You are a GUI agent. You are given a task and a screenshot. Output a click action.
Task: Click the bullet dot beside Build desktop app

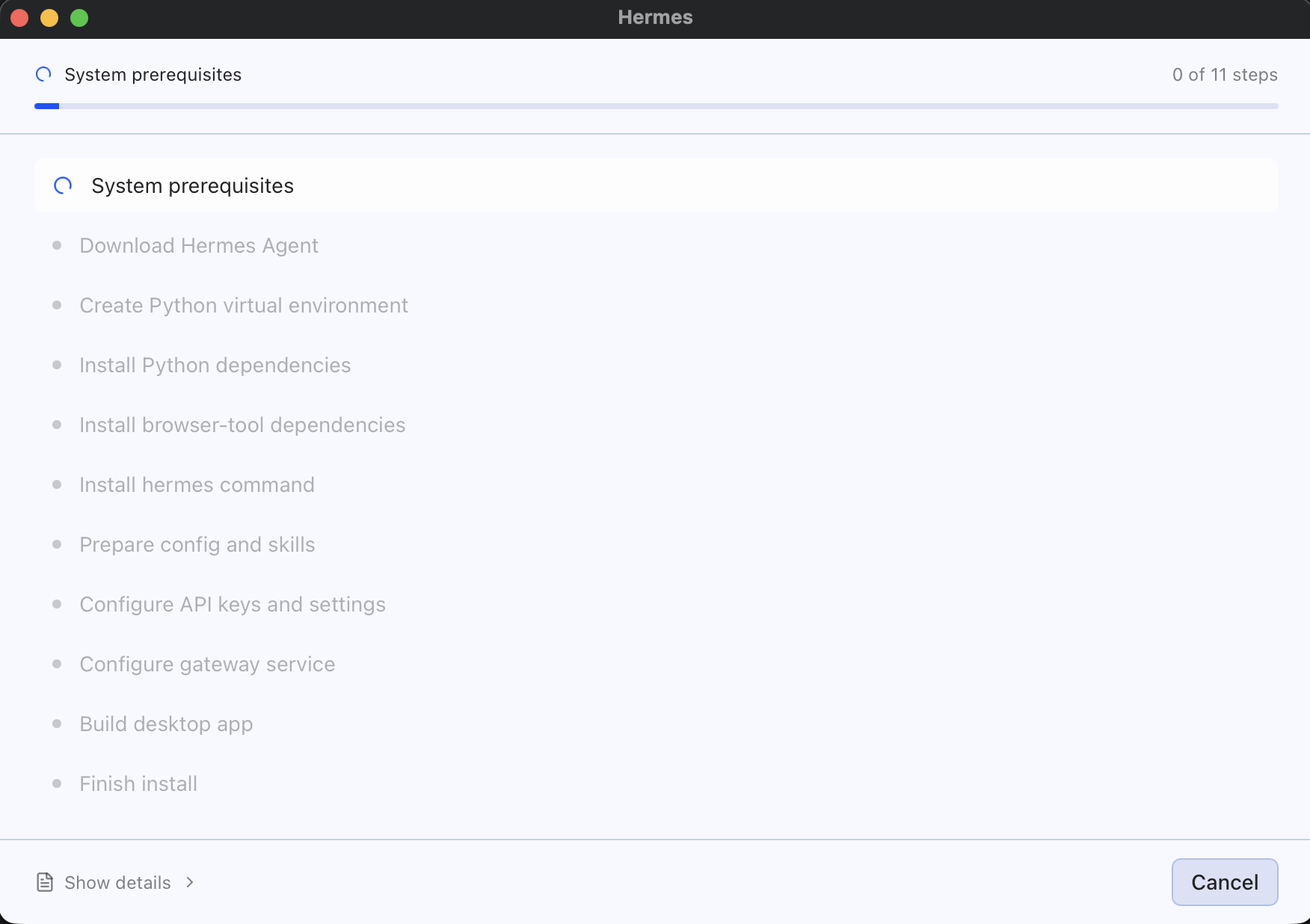pos(57,724)
